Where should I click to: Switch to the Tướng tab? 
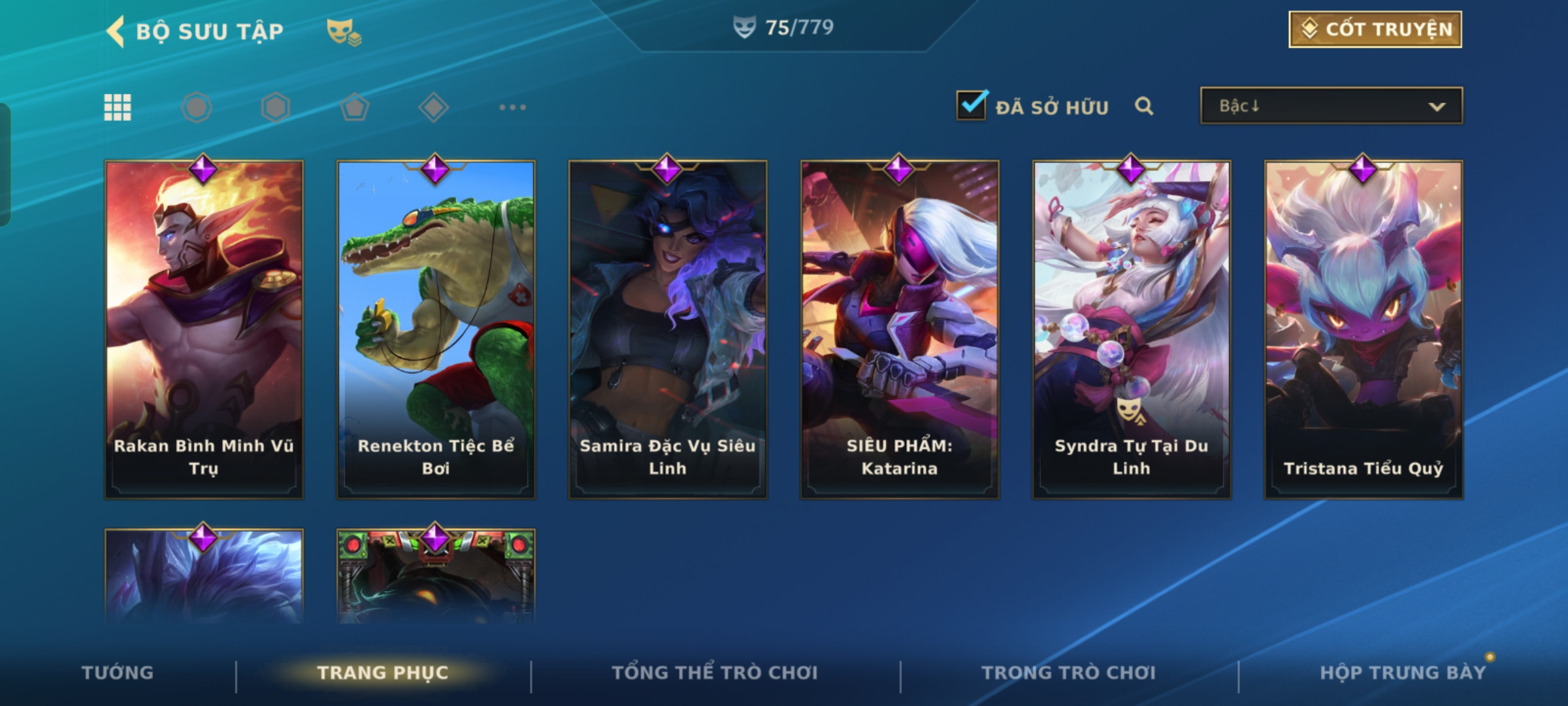(x=118, y=673)
